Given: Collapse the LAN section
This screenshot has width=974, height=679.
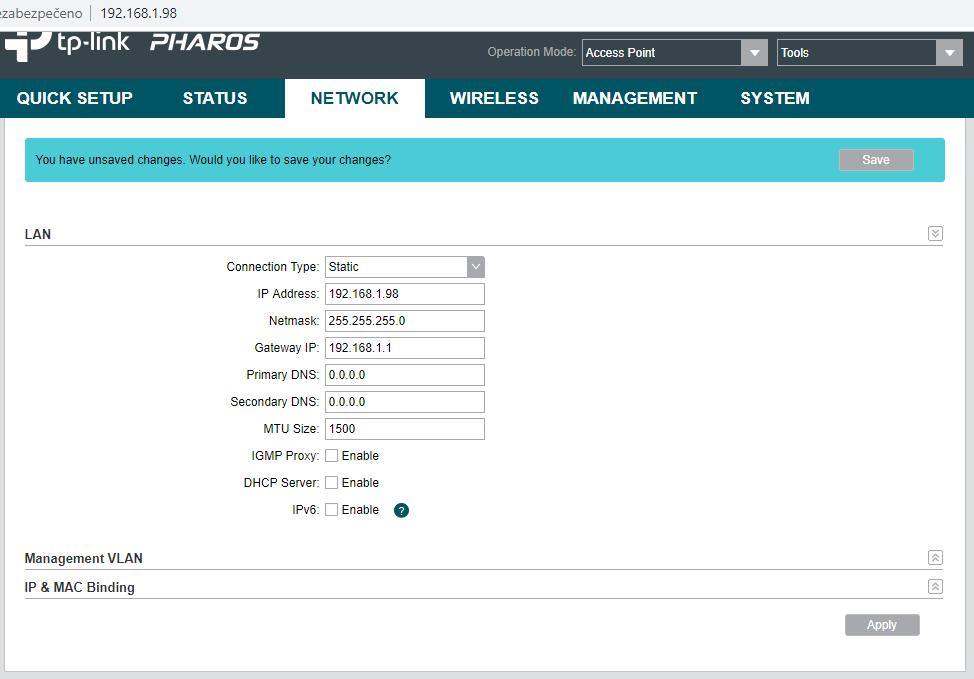Looking at the screenshot, I should coord(935,234).
